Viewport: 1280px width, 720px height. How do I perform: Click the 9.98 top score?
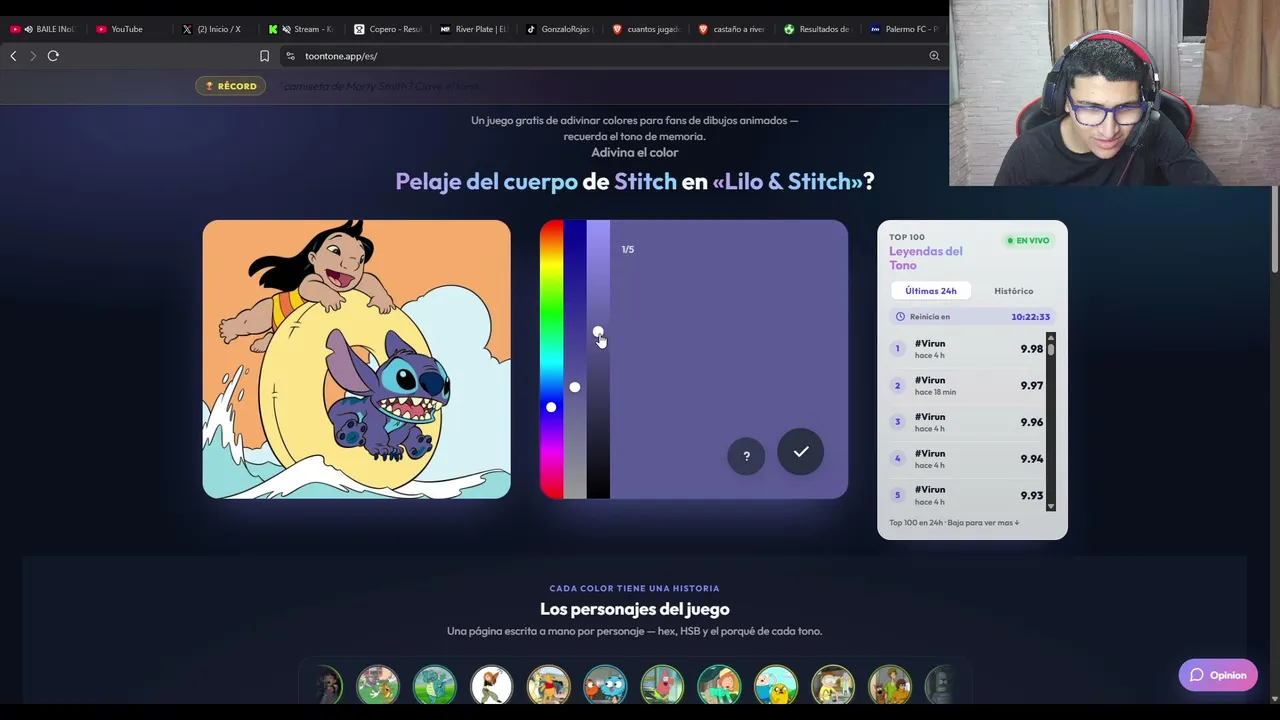pyautogui.click(x=1032, y=349)
